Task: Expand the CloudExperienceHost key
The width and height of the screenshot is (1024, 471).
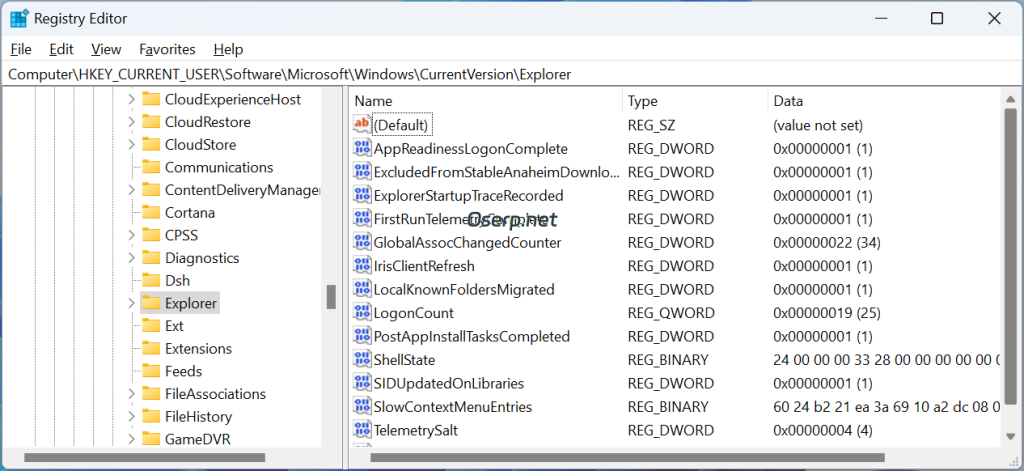Action: click(131, 99)
